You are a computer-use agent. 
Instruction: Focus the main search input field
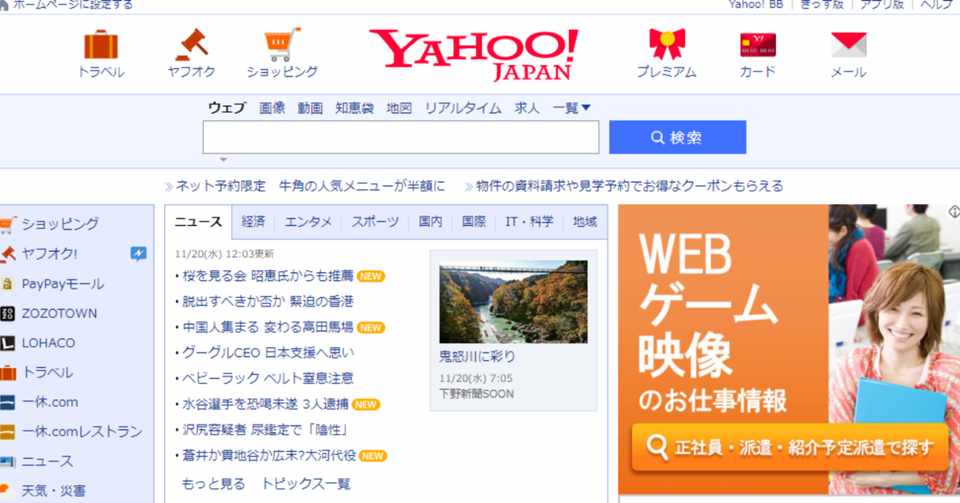(401, 137)
